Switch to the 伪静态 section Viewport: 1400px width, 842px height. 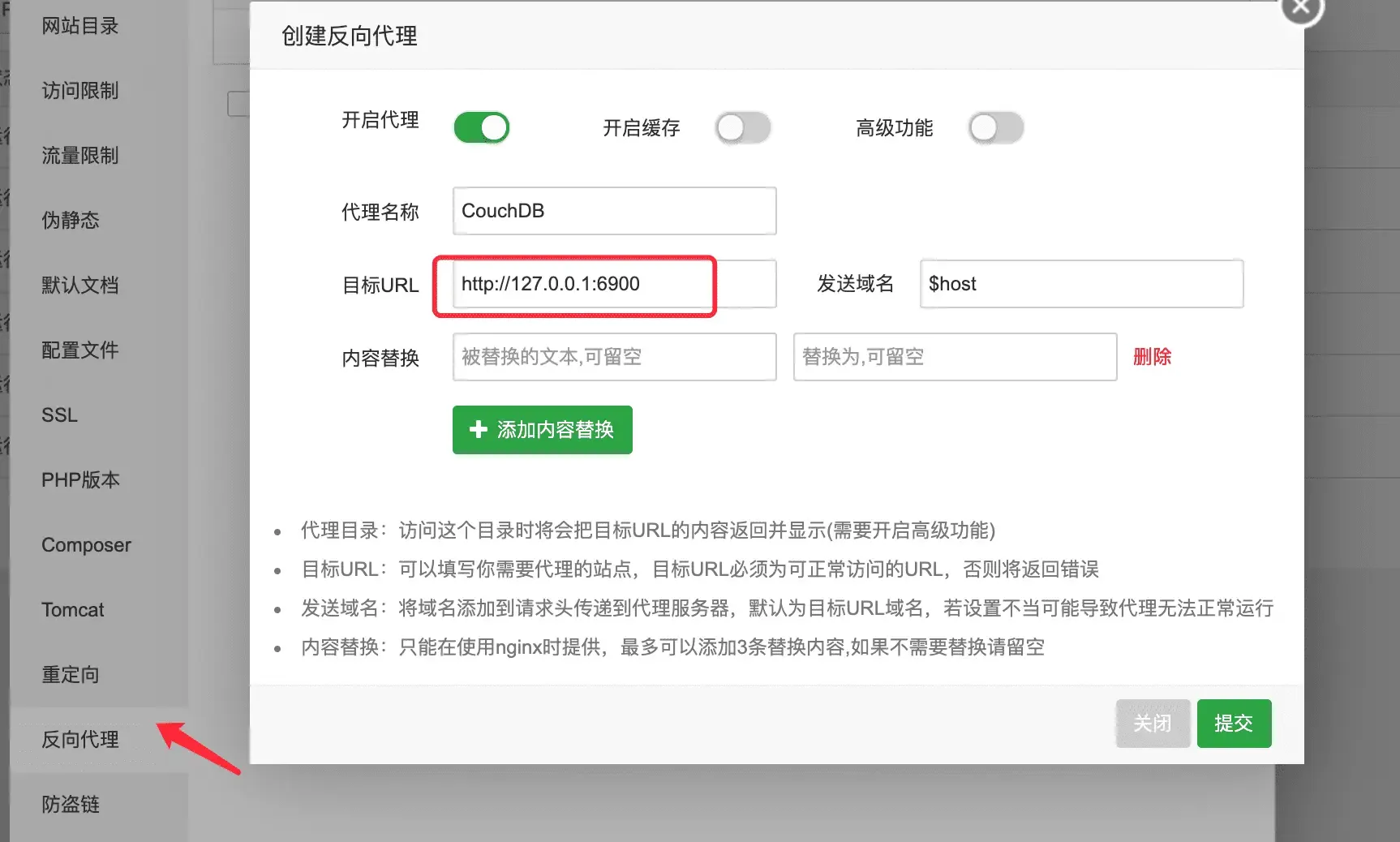click(69, 220)
